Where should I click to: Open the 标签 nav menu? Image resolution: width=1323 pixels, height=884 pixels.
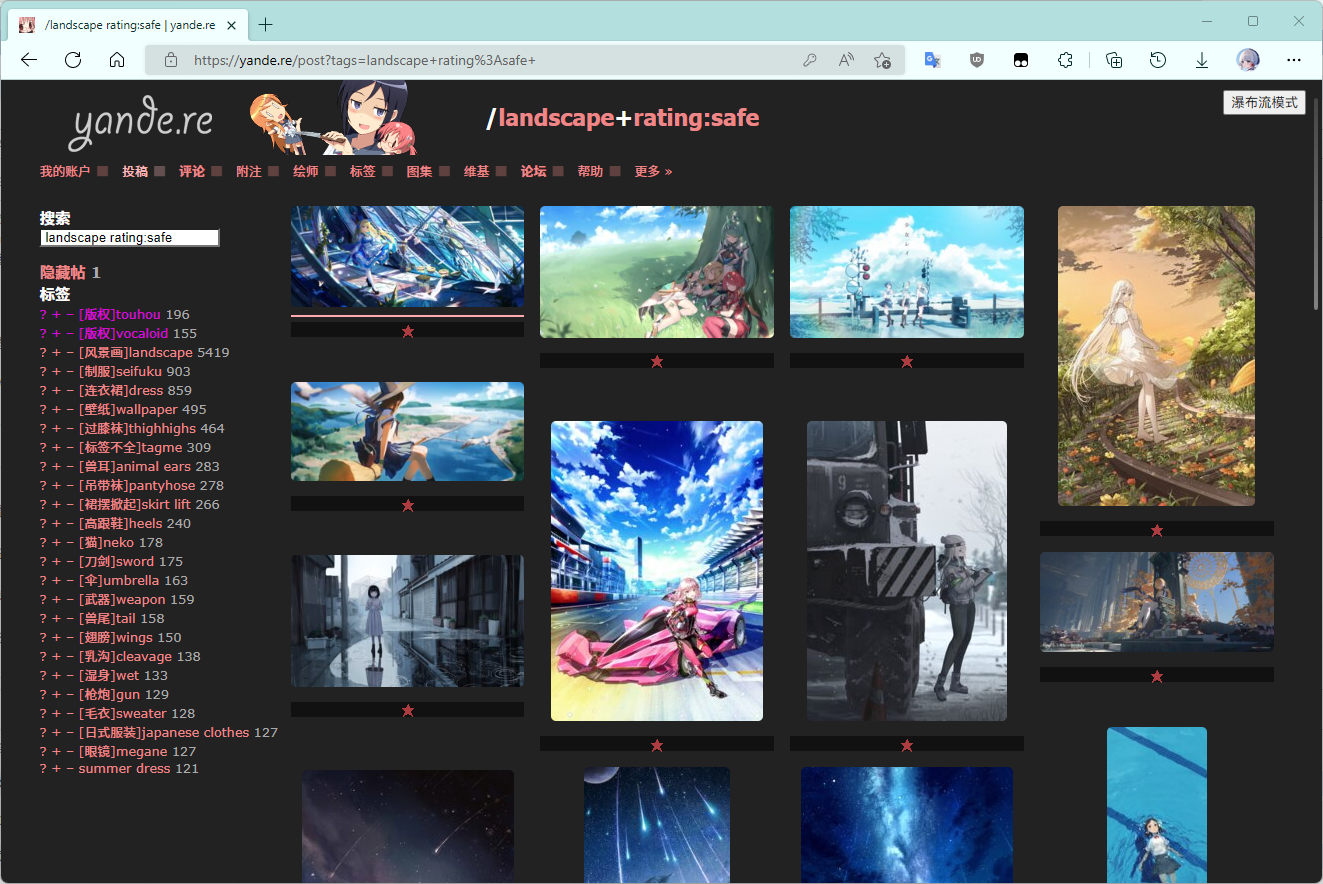pyautogui.click(x=363, y=171)
